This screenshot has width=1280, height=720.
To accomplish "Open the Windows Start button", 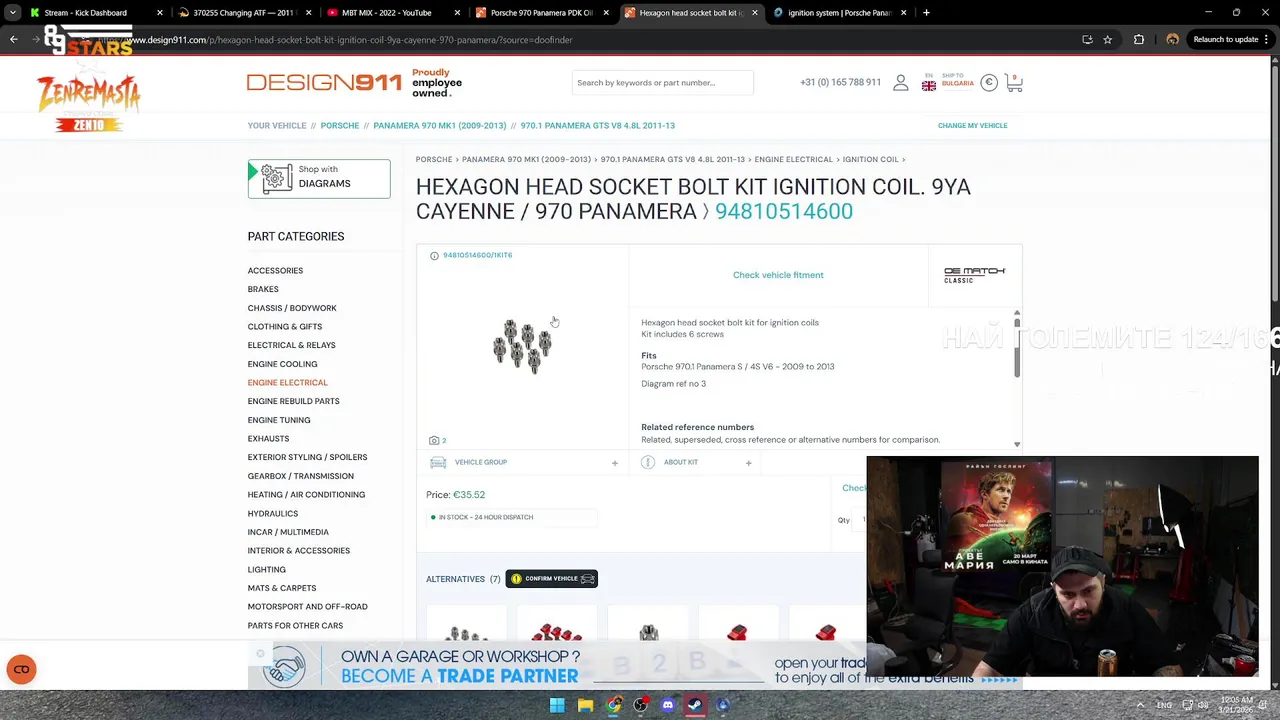I will point(557,705).
